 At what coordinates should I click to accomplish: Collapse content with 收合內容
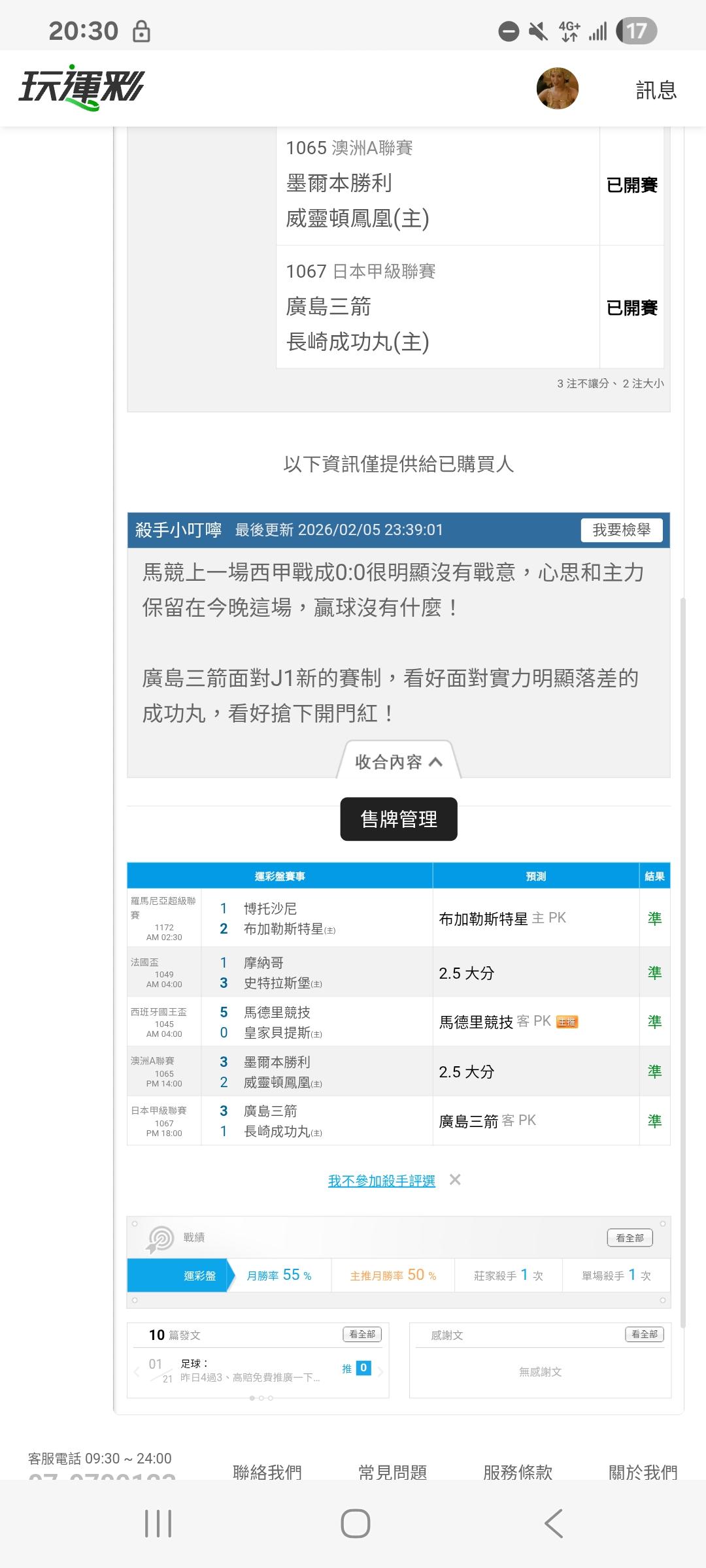[399, 762]
